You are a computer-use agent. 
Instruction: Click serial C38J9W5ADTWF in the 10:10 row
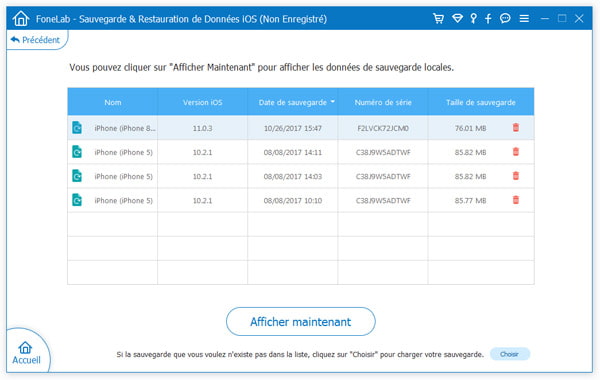[383, 201]
